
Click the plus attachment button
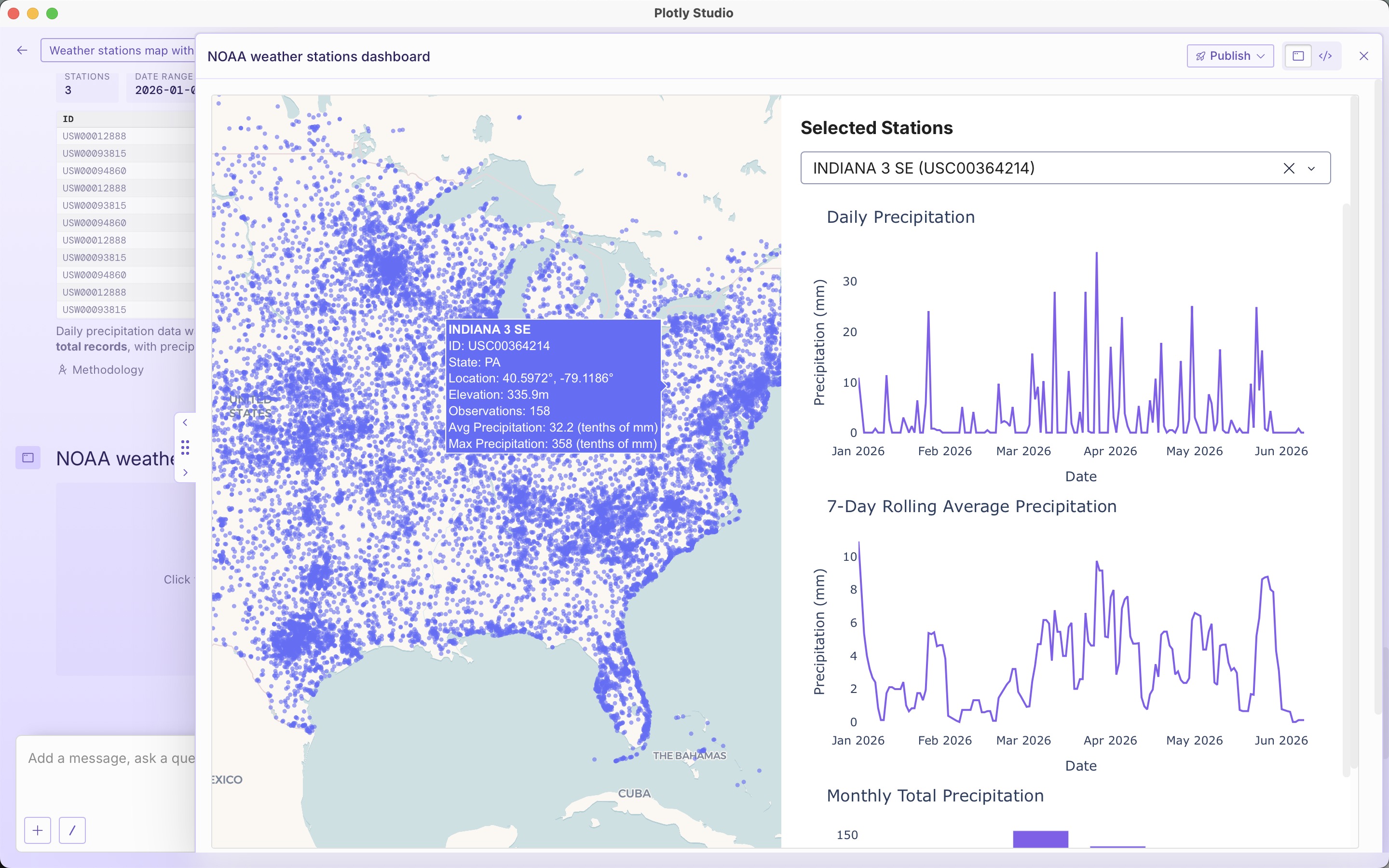37,830
